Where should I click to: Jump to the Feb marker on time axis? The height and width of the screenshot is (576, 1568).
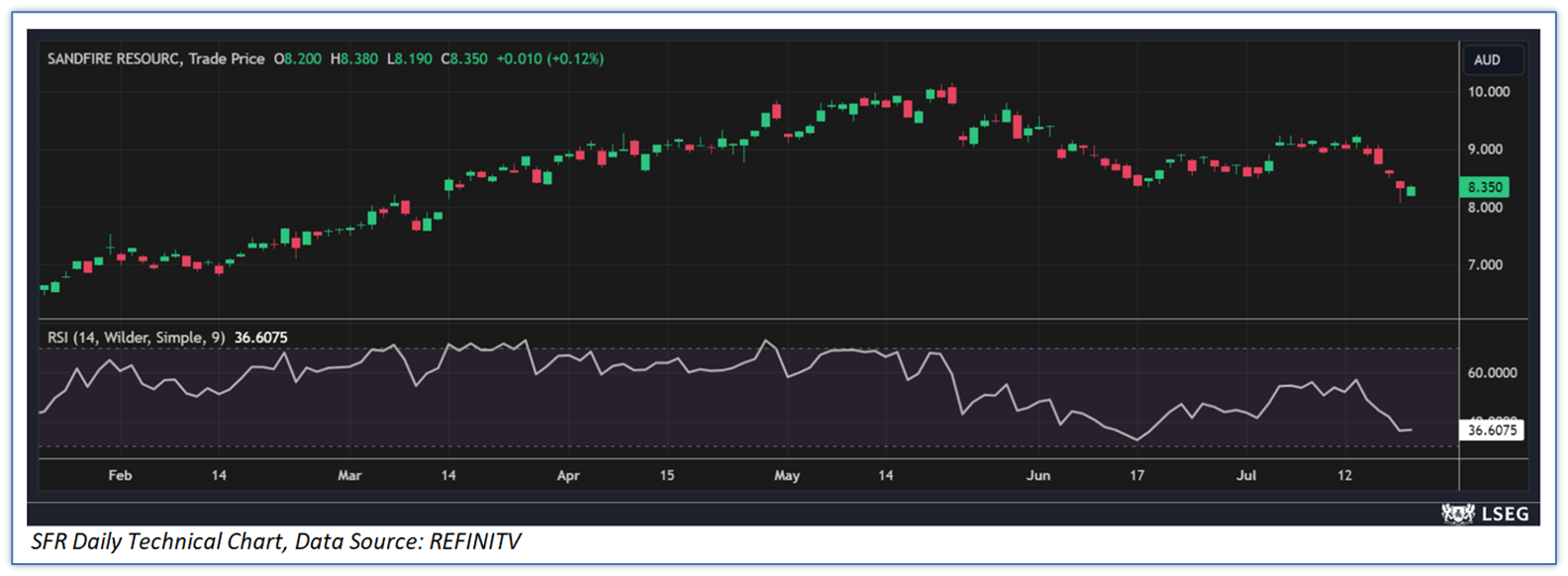click(120, 476)
